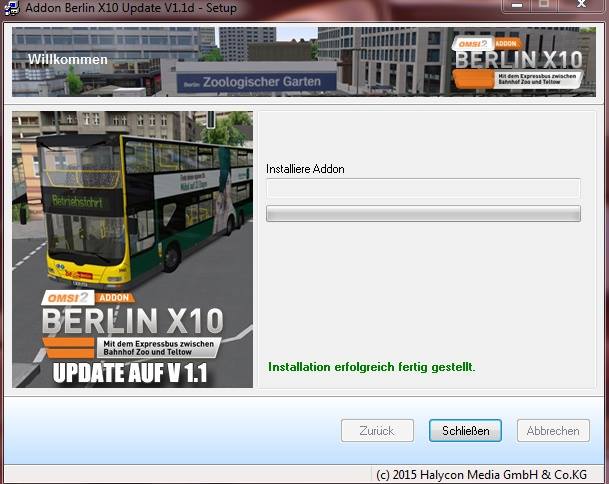The width and height of the screenshot is (609, 484).
Task: Click the Abbrechen button
Action: click(553, 430)
